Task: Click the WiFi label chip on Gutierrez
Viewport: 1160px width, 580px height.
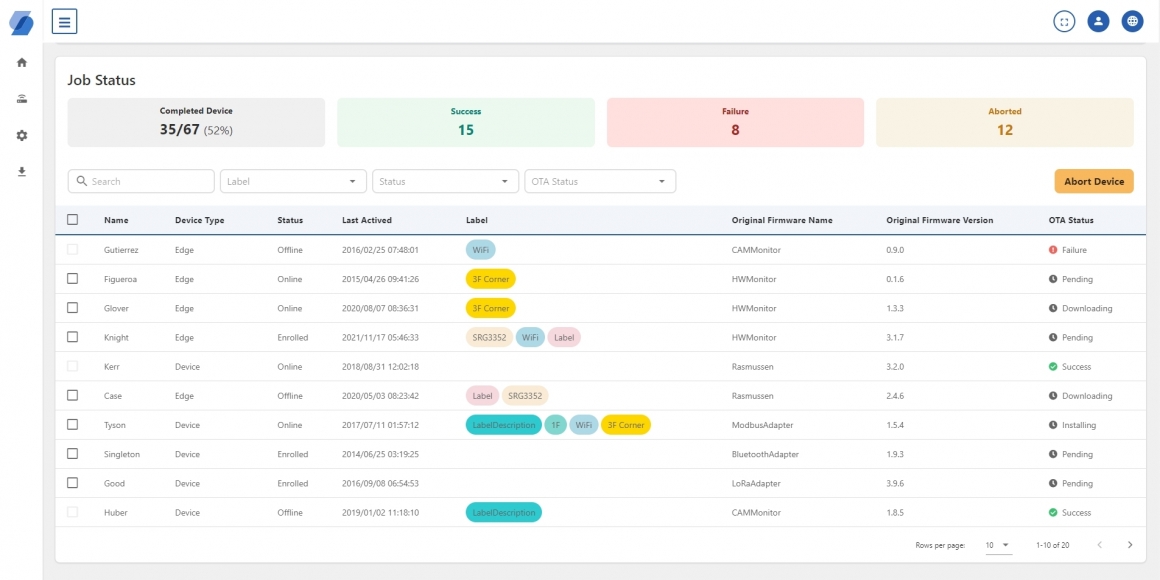Action: coord(481,250)
